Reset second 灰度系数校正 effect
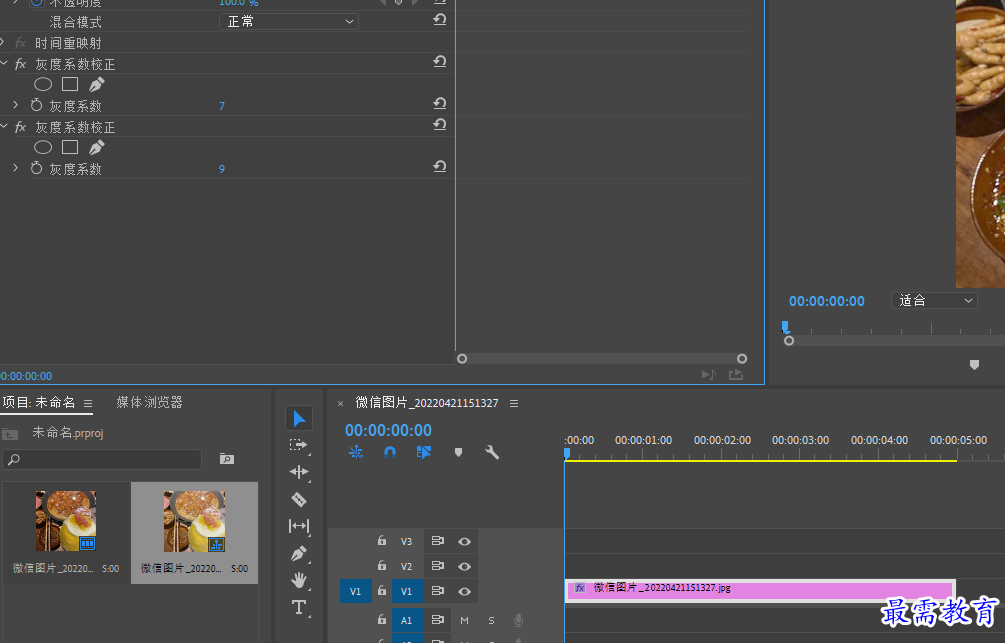This screenshot has height=643, width=1005. tap(440, 124)
